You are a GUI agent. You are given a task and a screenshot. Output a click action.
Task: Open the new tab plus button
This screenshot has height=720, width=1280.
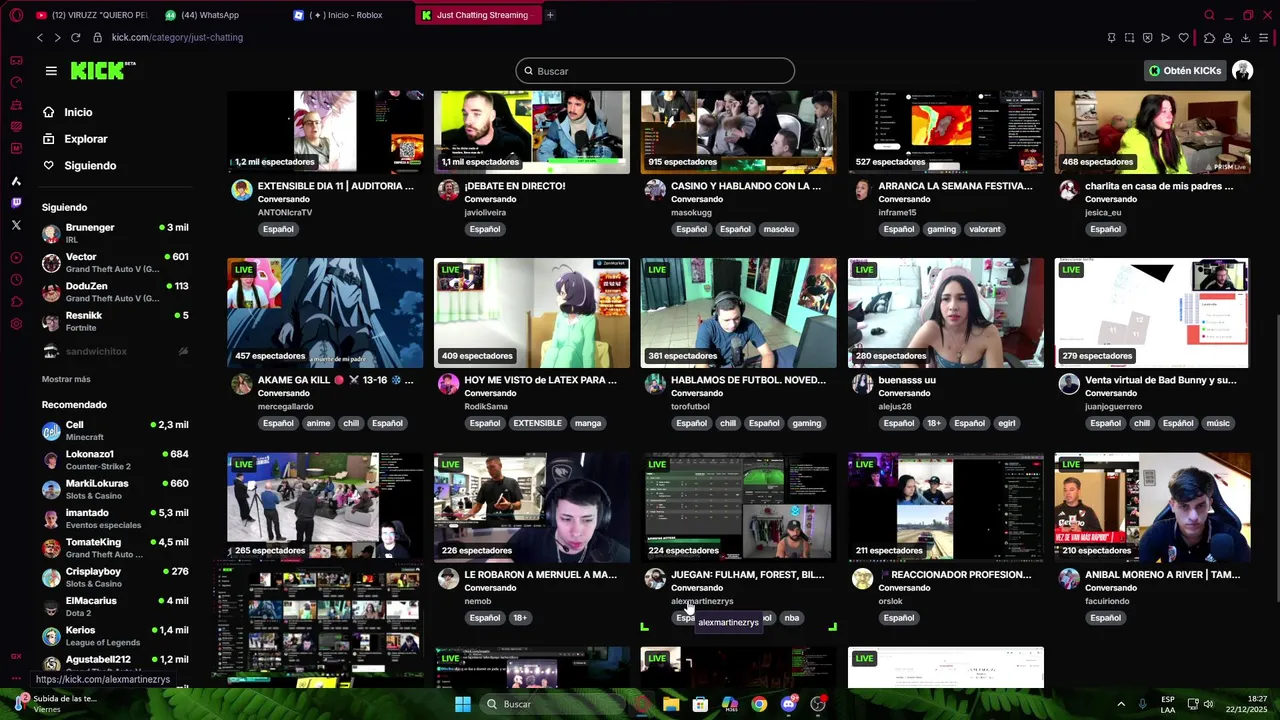click(550, 15)
